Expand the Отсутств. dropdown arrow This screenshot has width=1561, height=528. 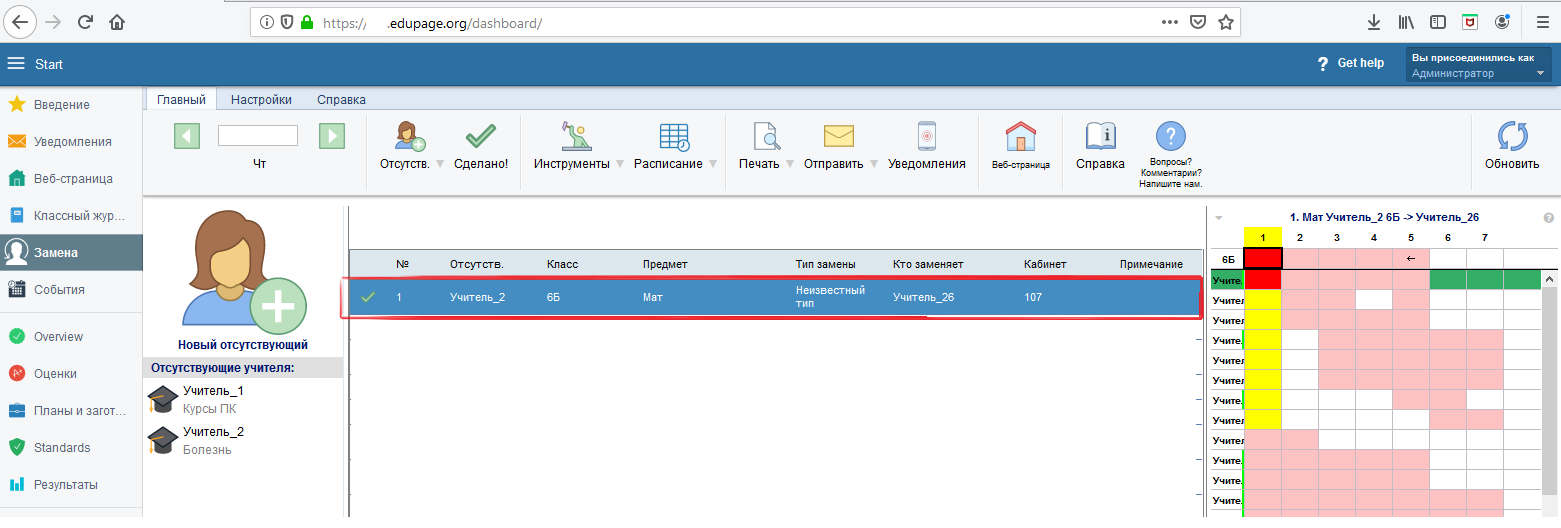(439, 165)
